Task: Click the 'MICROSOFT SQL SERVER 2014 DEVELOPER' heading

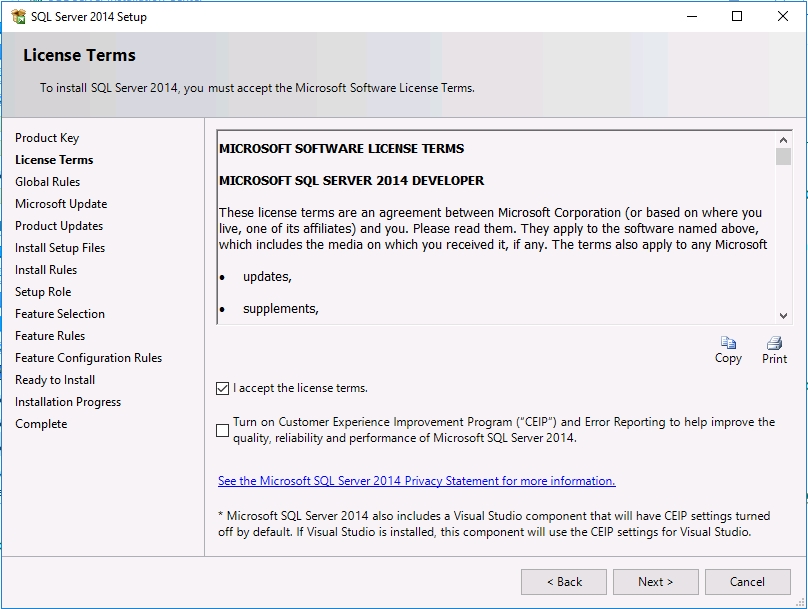Action: (x=351, y=181)
